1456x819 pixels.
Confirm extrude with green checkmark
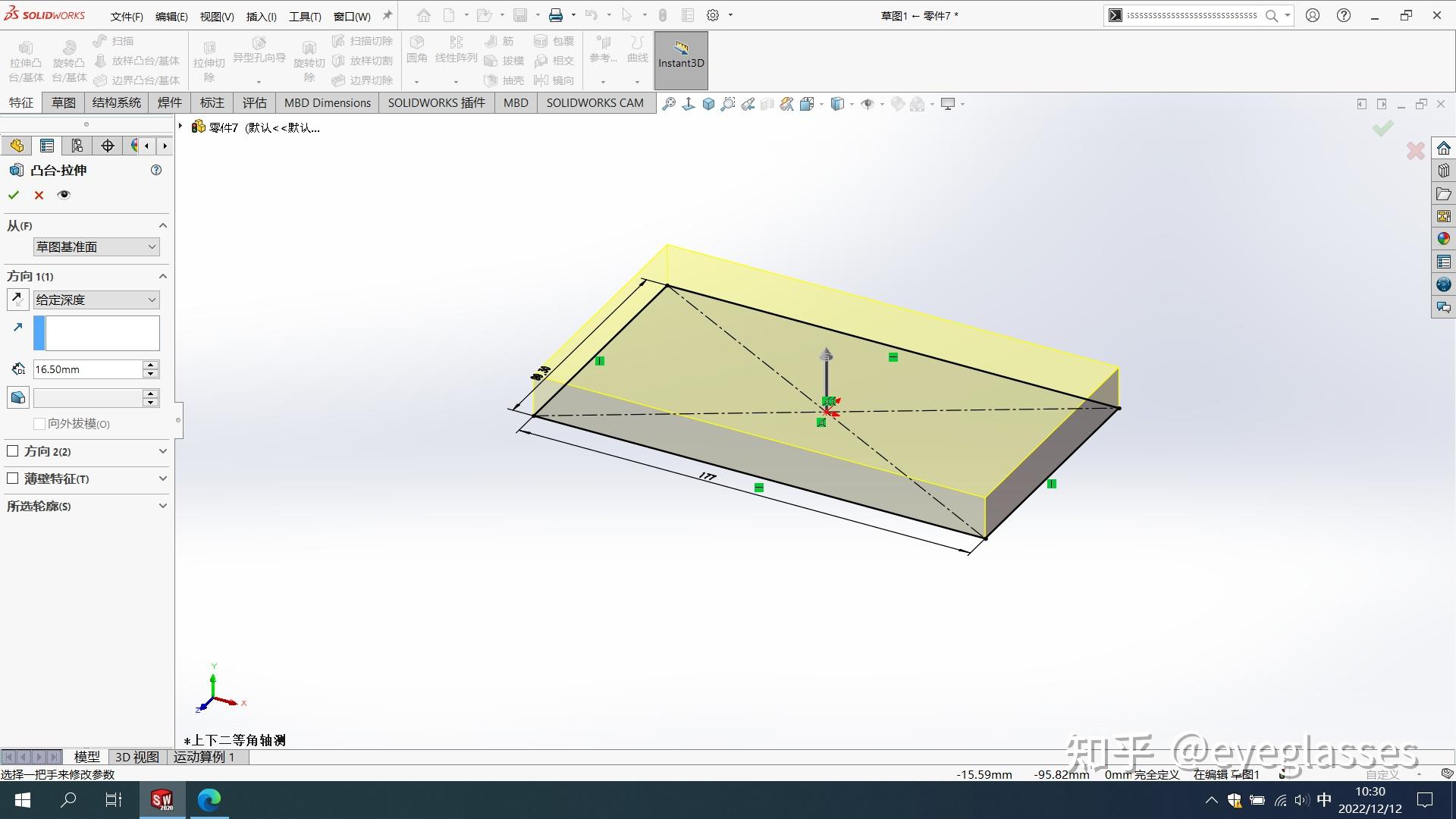pyautogui.click(x=14, y=195)
